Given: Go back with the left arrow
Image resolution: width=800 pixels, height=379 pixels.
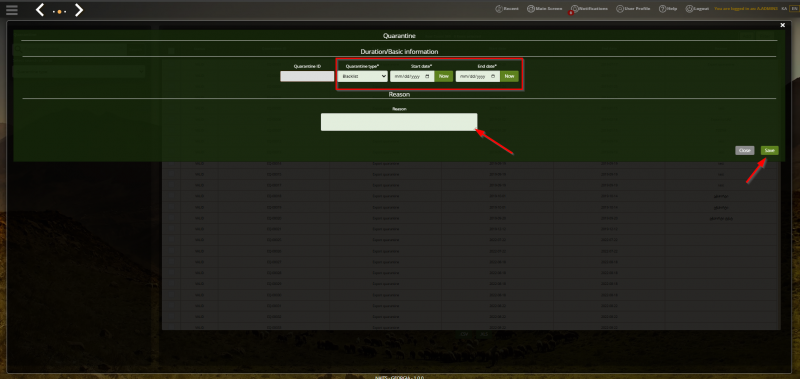Looking at the screenshot, I should (40, 10).
